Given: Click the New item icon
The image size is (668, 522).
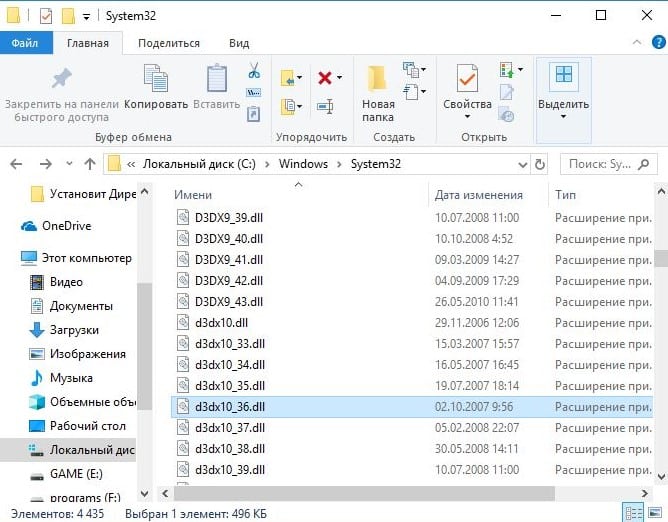Looking at the screenshot, I should tap(411, 69).
